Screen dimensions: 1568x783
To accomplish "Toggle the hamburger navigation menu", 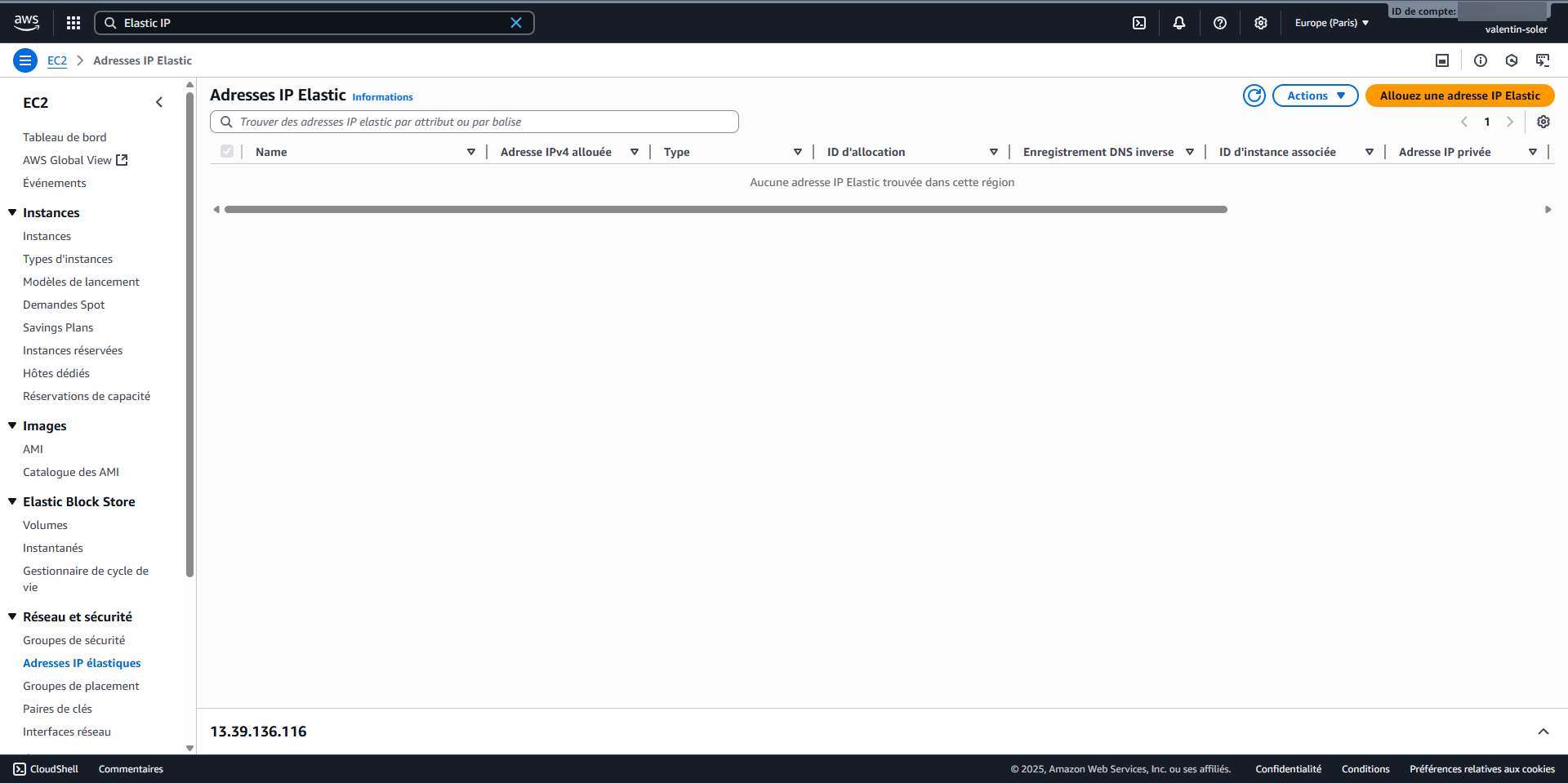I will click(x=25, y=60).
